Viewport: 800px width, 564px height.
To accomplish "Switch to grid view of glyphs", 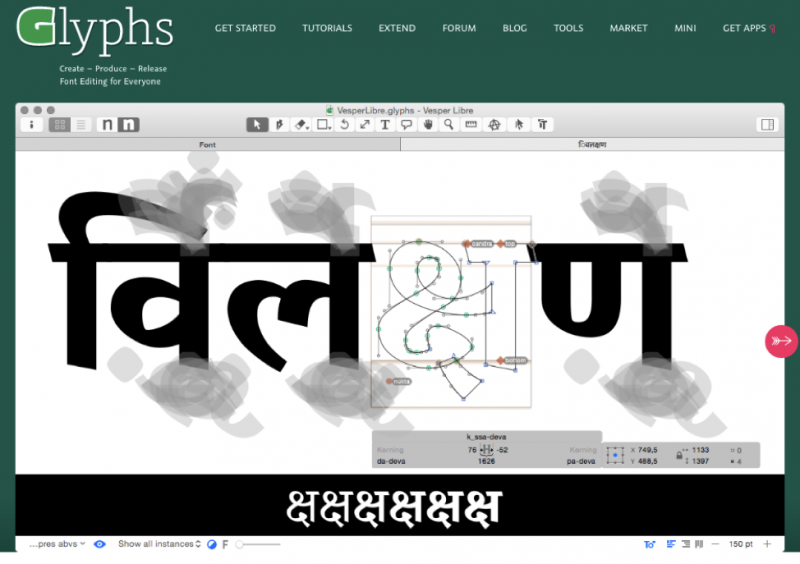I will pyautogui.click(x=60, y=125).
